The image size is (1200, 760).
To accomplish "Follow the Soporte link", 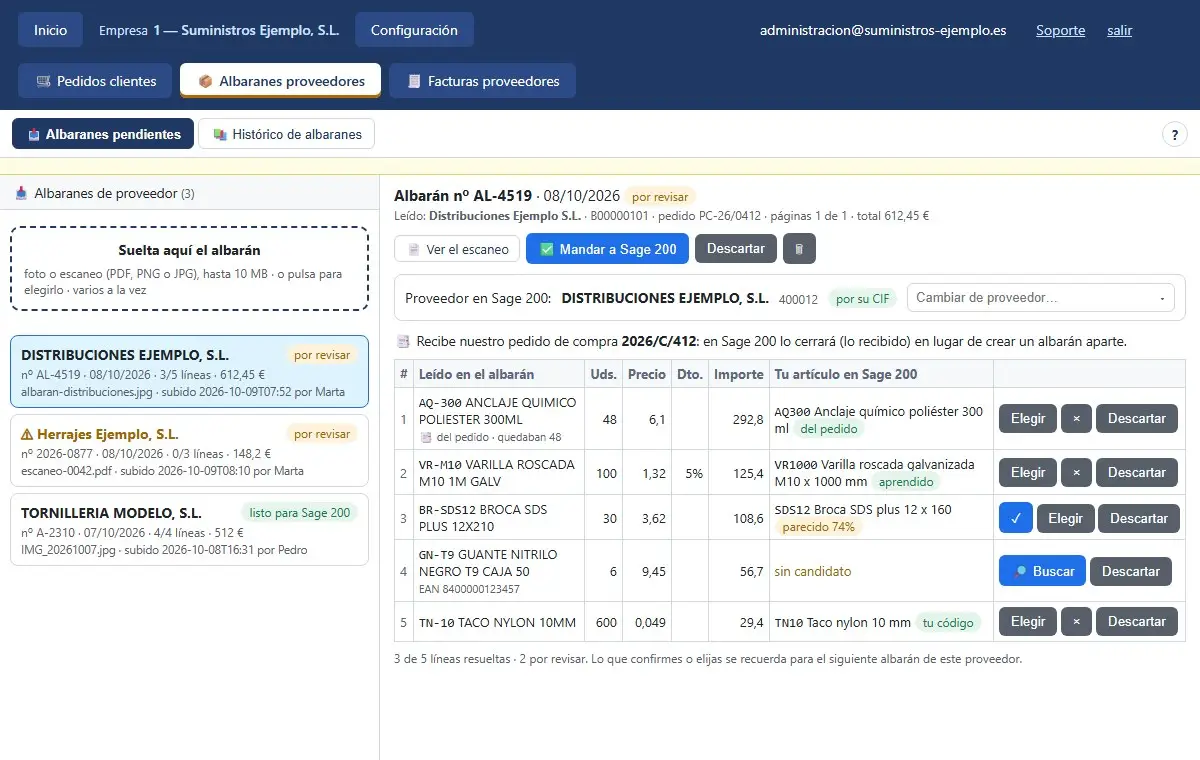I will (1060, 30).
